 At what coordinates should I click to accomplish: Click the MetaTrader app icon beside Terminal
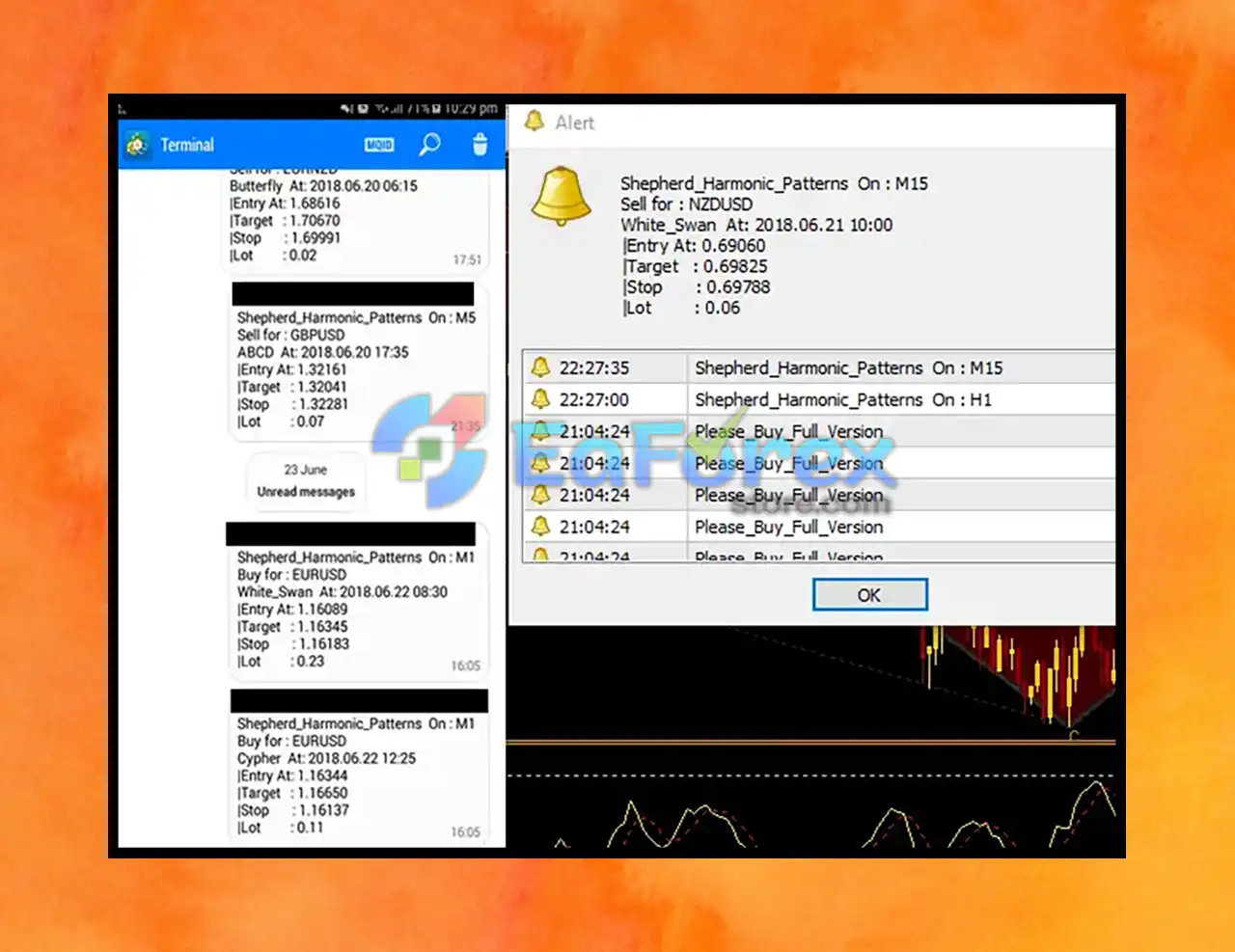tap(137, 145)
